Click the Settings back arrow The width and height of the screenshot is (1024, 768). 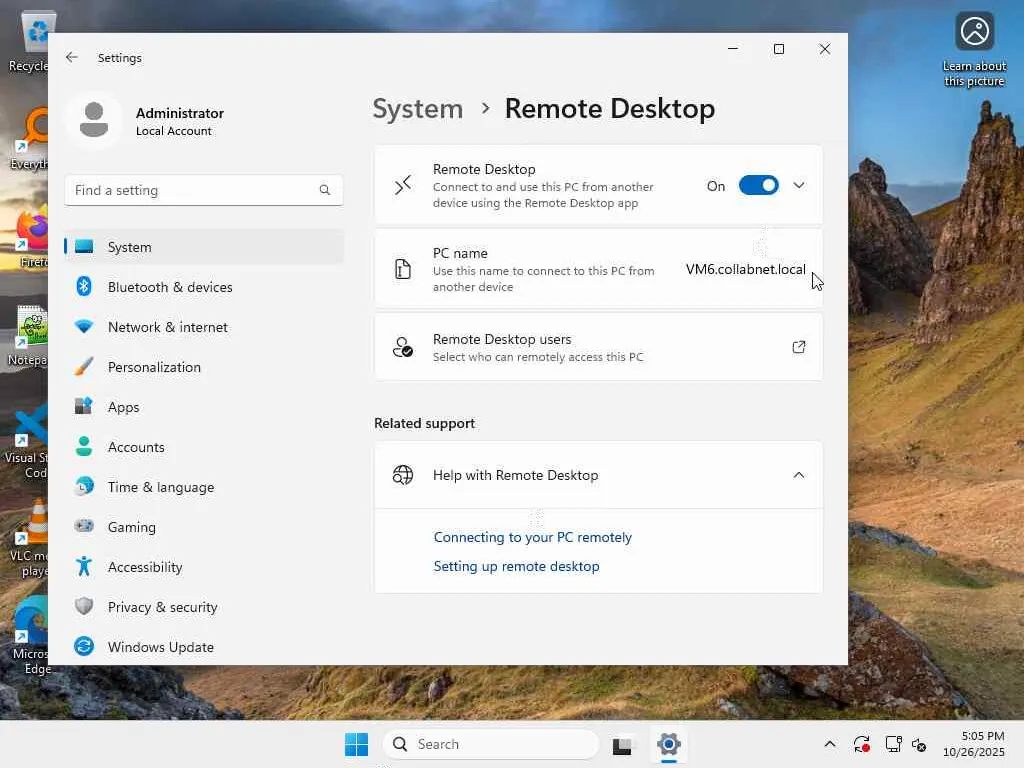click(x=72, y=58)
